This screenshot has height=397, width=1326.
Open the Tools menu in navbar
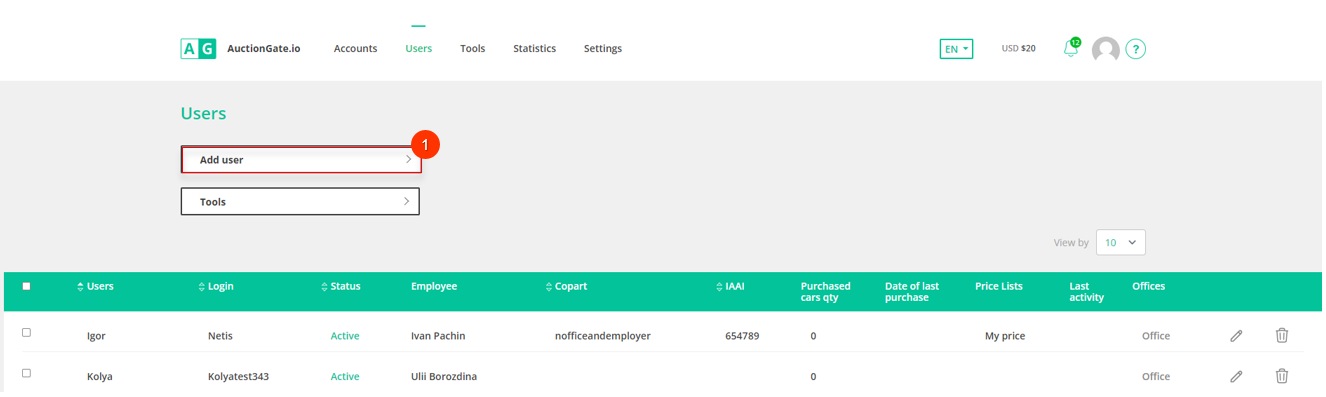pyautogui.click(x=472, y=49)
